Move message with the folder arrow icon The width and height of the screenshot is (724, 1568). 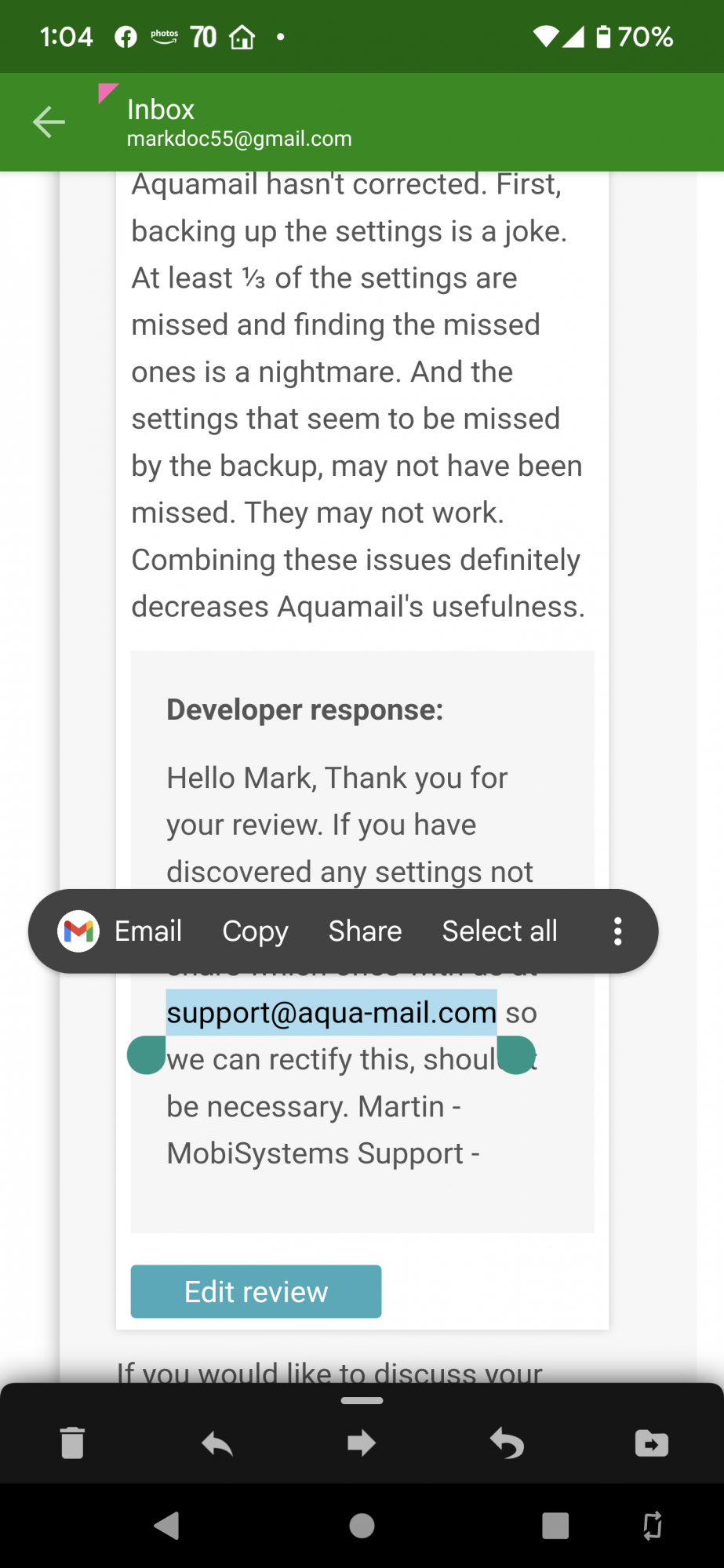click(x=652, y=1443)
